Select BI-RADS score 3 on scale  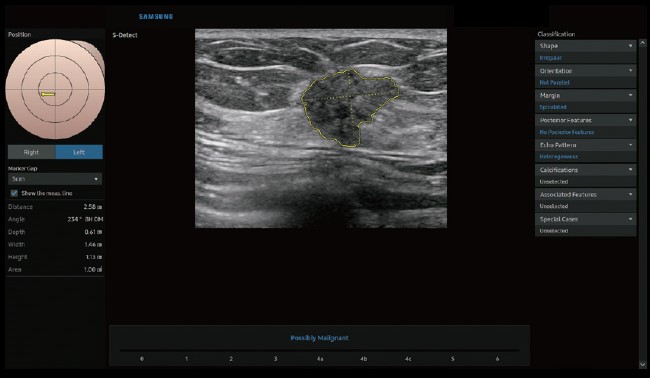[275, 359]
